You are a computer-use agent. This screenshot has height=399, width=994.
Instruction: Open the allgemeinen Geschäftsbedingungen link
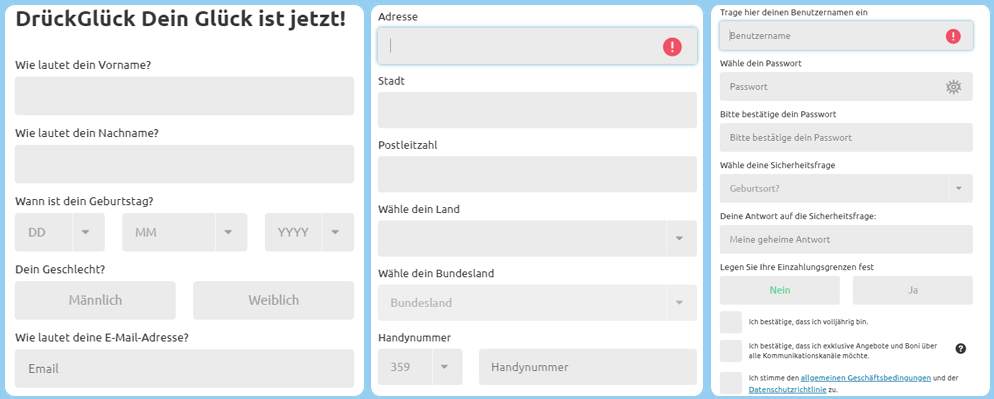click(x=865, y=377)
